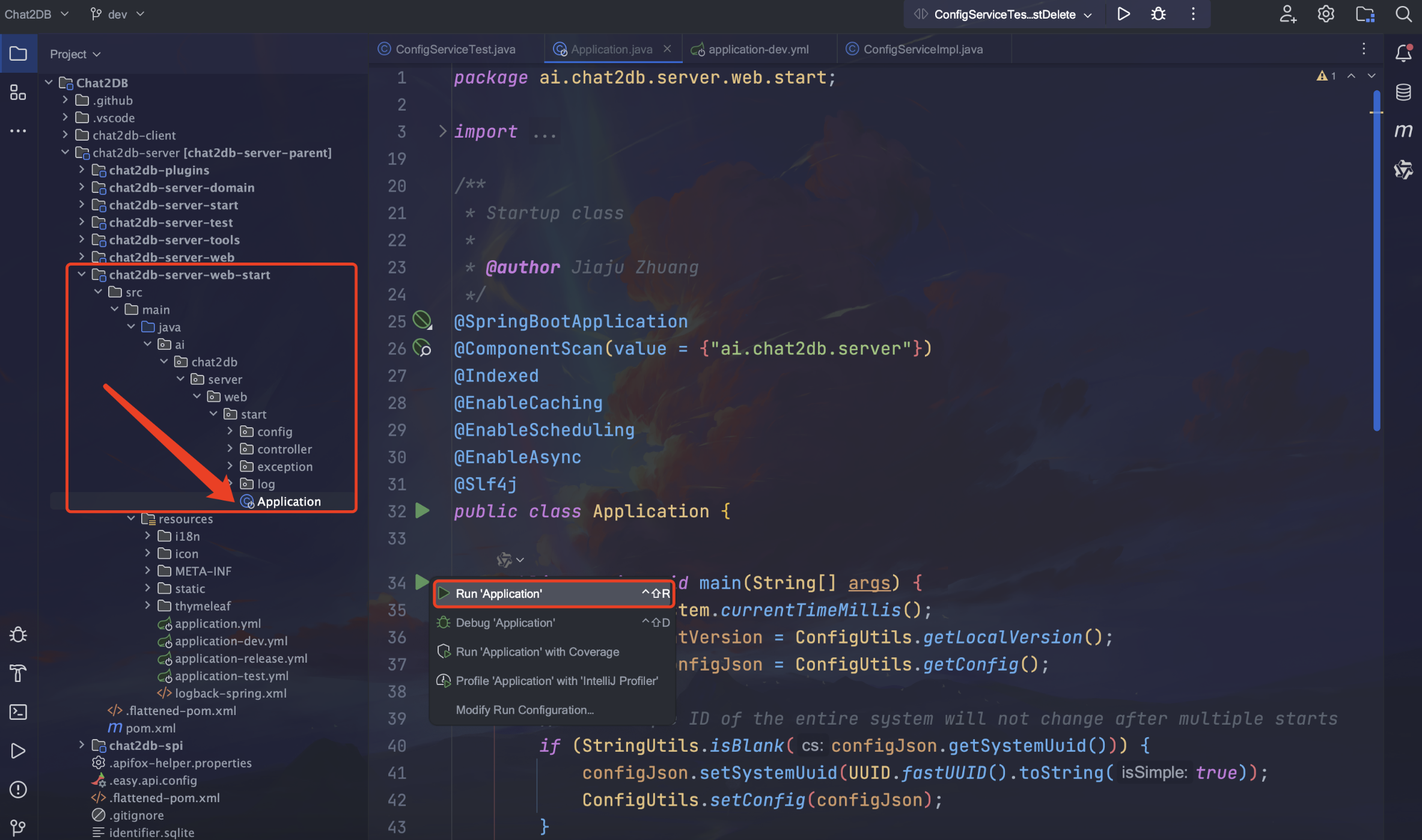Collapse the resources folder

[131, 518]
